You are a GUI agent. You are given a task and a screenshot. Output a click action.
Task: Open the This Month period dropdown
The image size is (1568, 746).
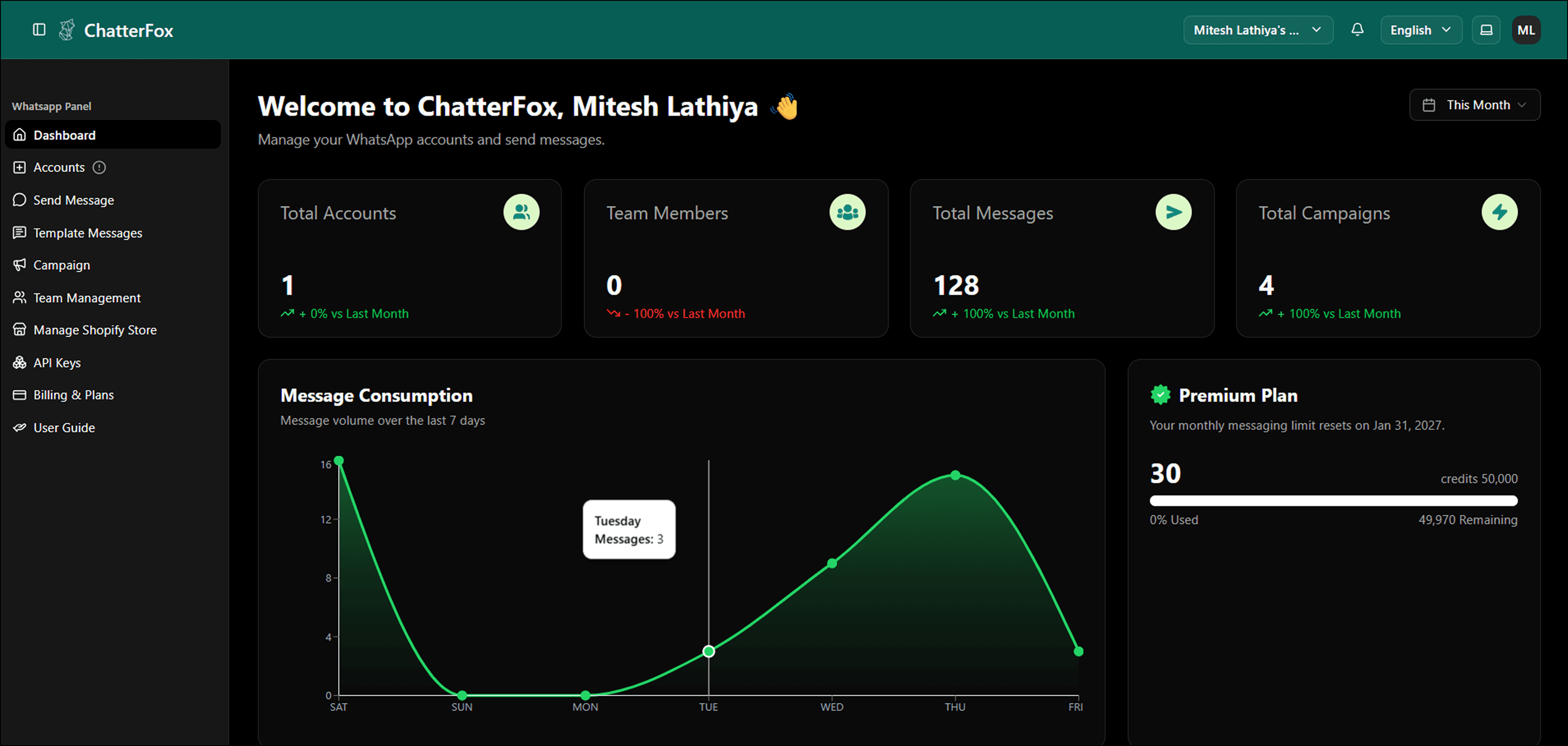coord(1474,105)
